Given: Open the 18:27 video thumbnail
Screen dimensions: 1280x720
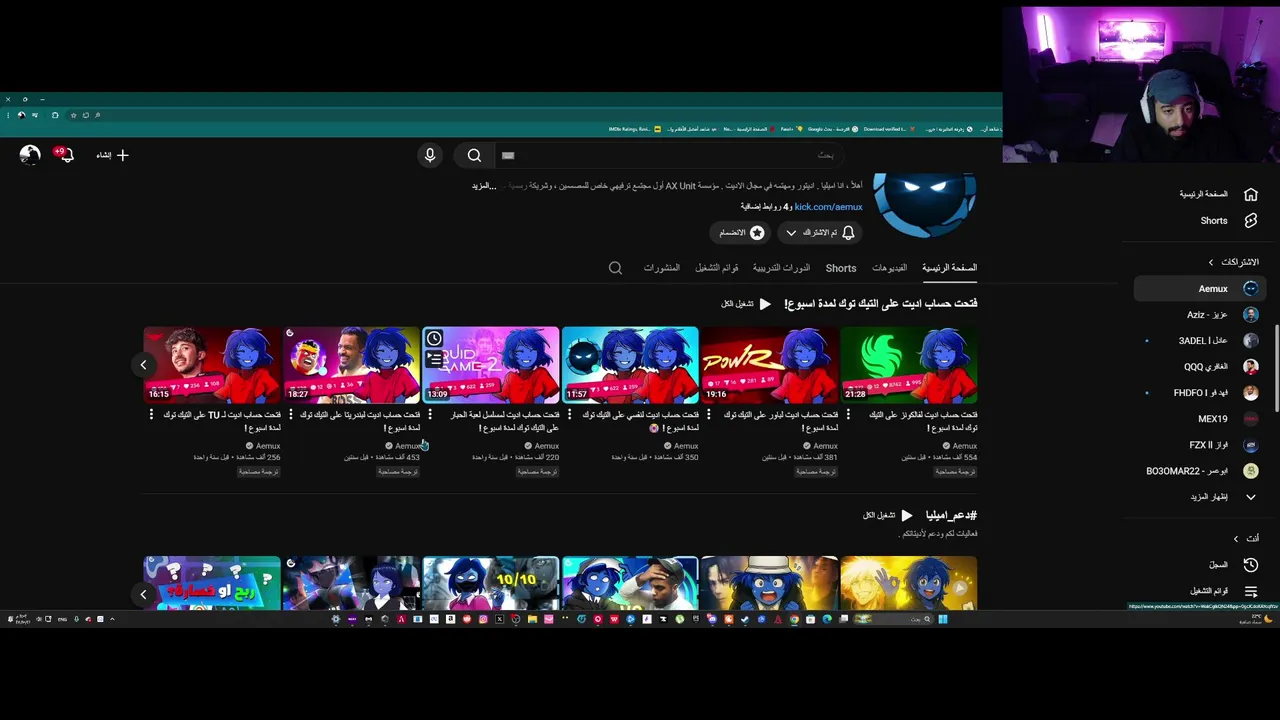Looking at the screenshot, I should tap(352, 365).
